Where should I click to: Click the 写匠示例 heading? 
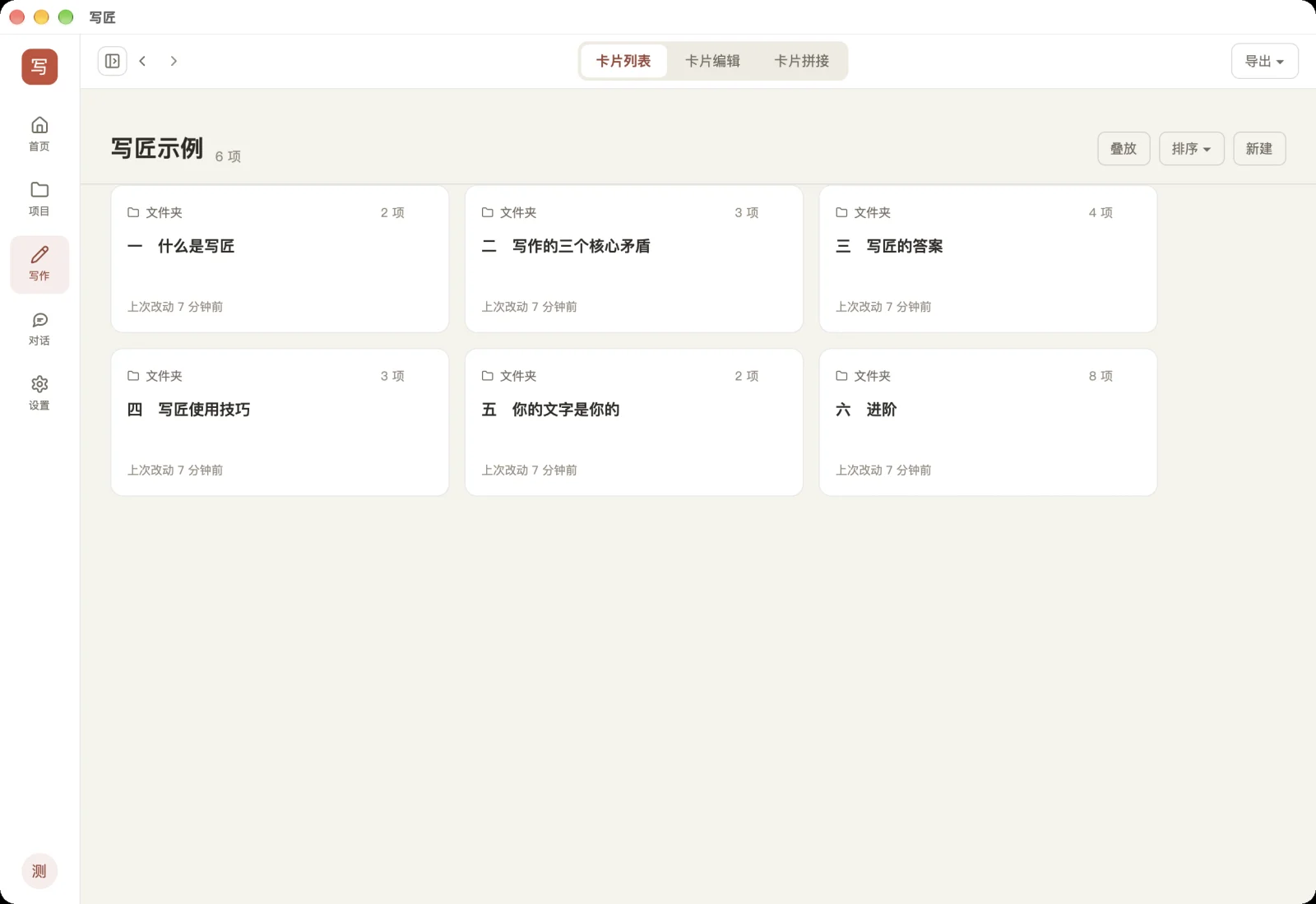coord(157,148)
